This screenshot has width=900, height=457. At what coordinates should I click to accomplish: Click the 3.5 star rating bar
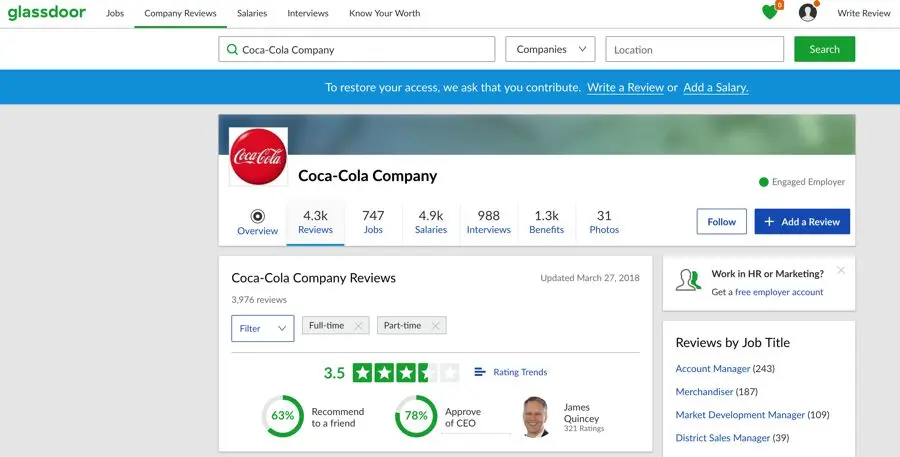click(405, 373)
